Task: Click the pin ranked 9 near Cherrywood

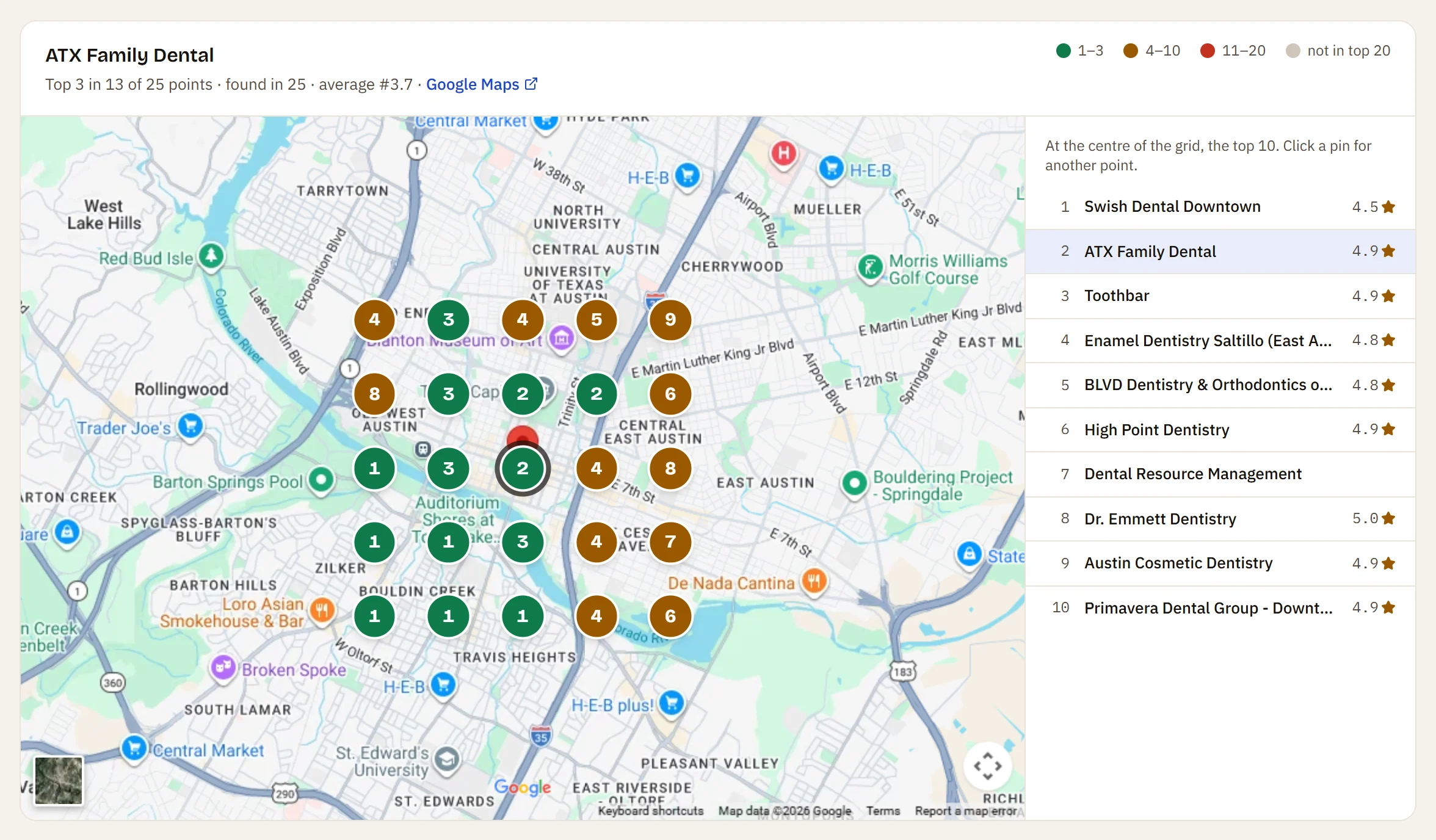Action: 670,319
